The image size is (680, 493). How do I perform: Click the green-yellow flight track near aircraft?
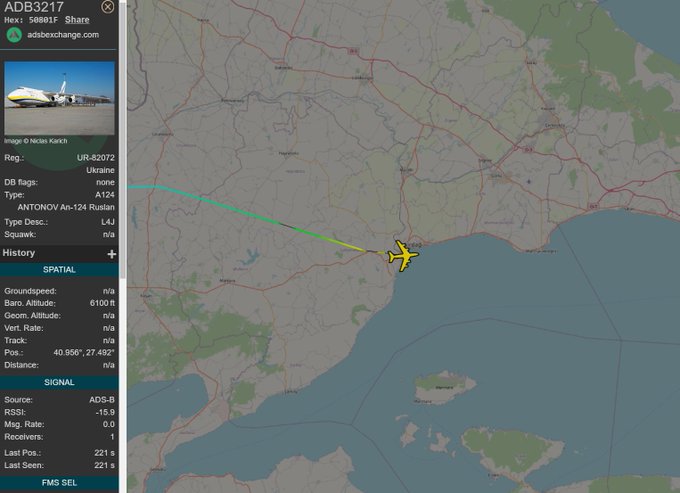332,240
